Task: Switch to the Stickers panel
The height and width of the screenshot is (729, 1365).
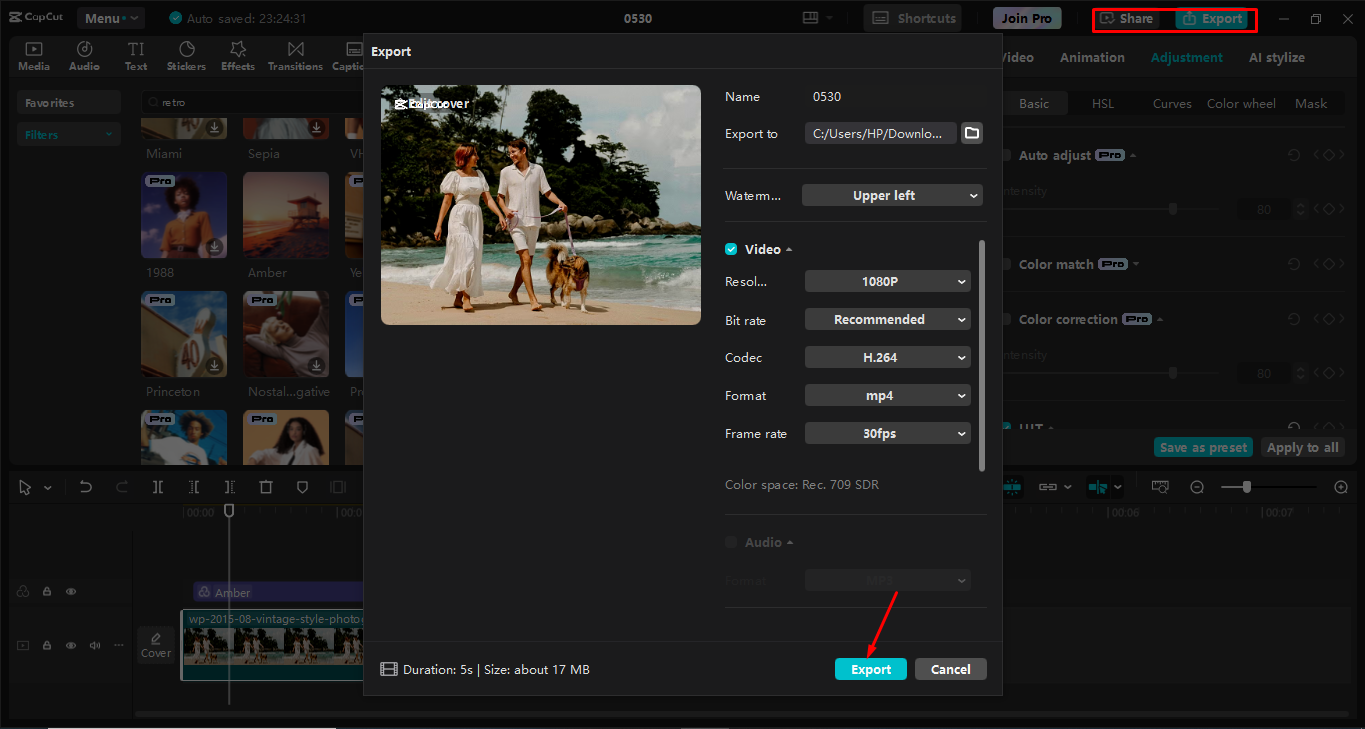Action: coord(186,56)
